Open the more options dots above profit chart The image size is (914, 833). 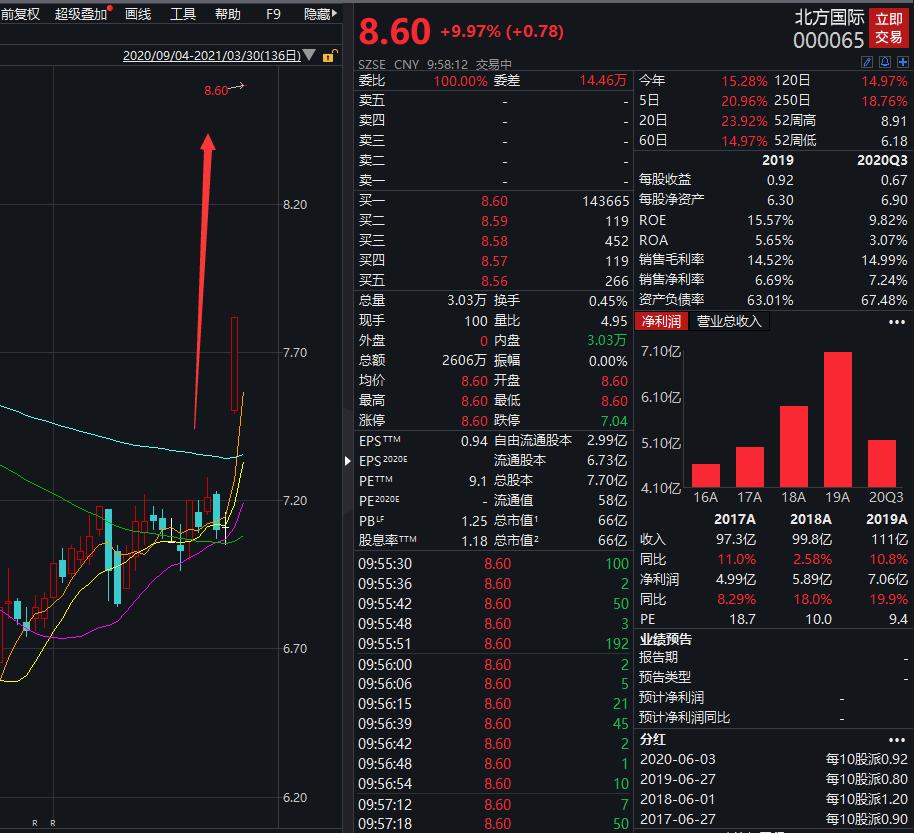pos(897,322)
